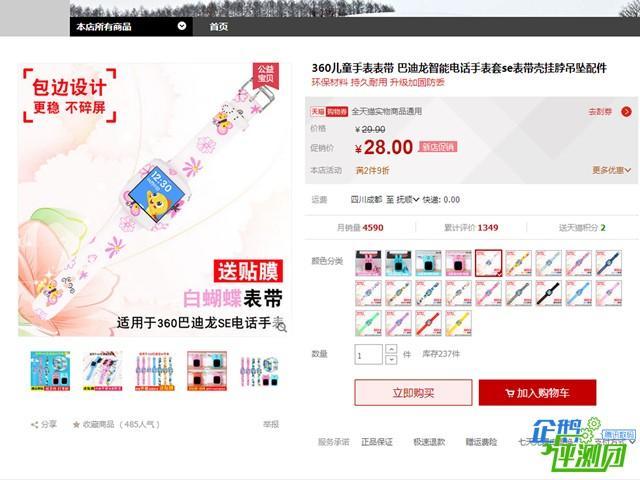
Task: Click the 库存237件 stock text
Action: pos(441,354)
